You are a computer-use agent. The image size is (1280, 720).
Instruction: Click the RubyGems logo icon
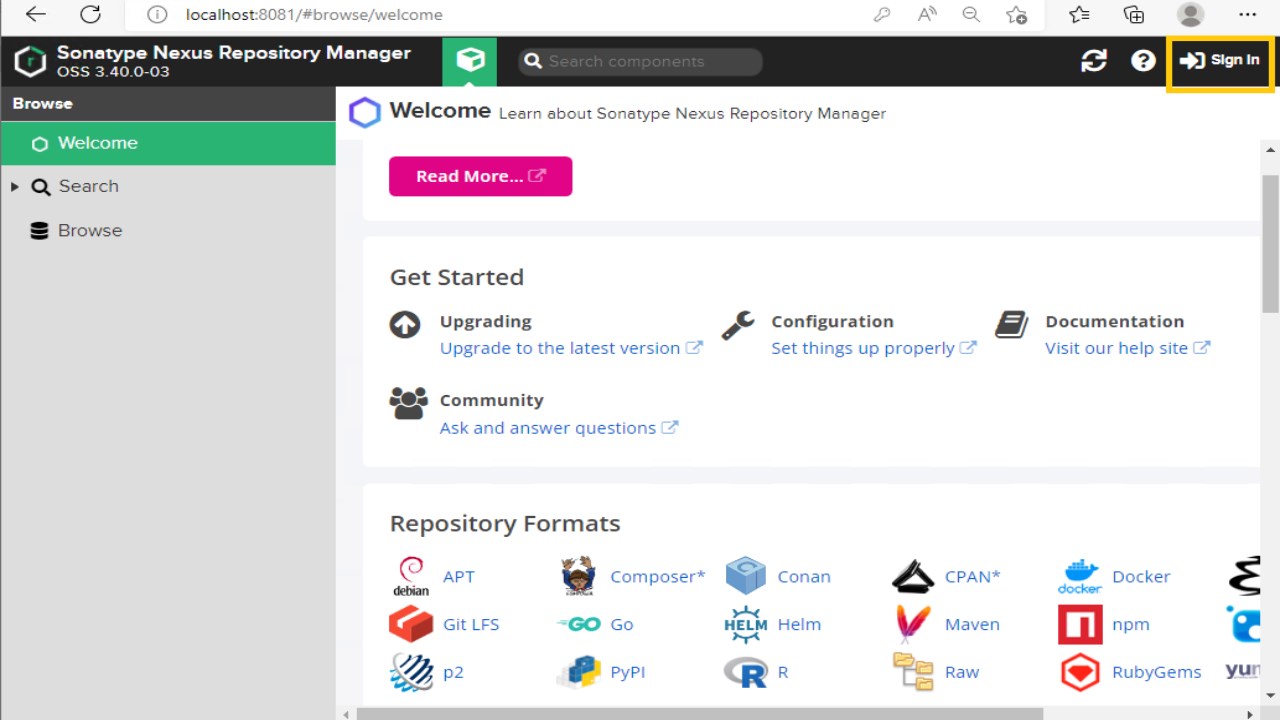coord(1080,673)
